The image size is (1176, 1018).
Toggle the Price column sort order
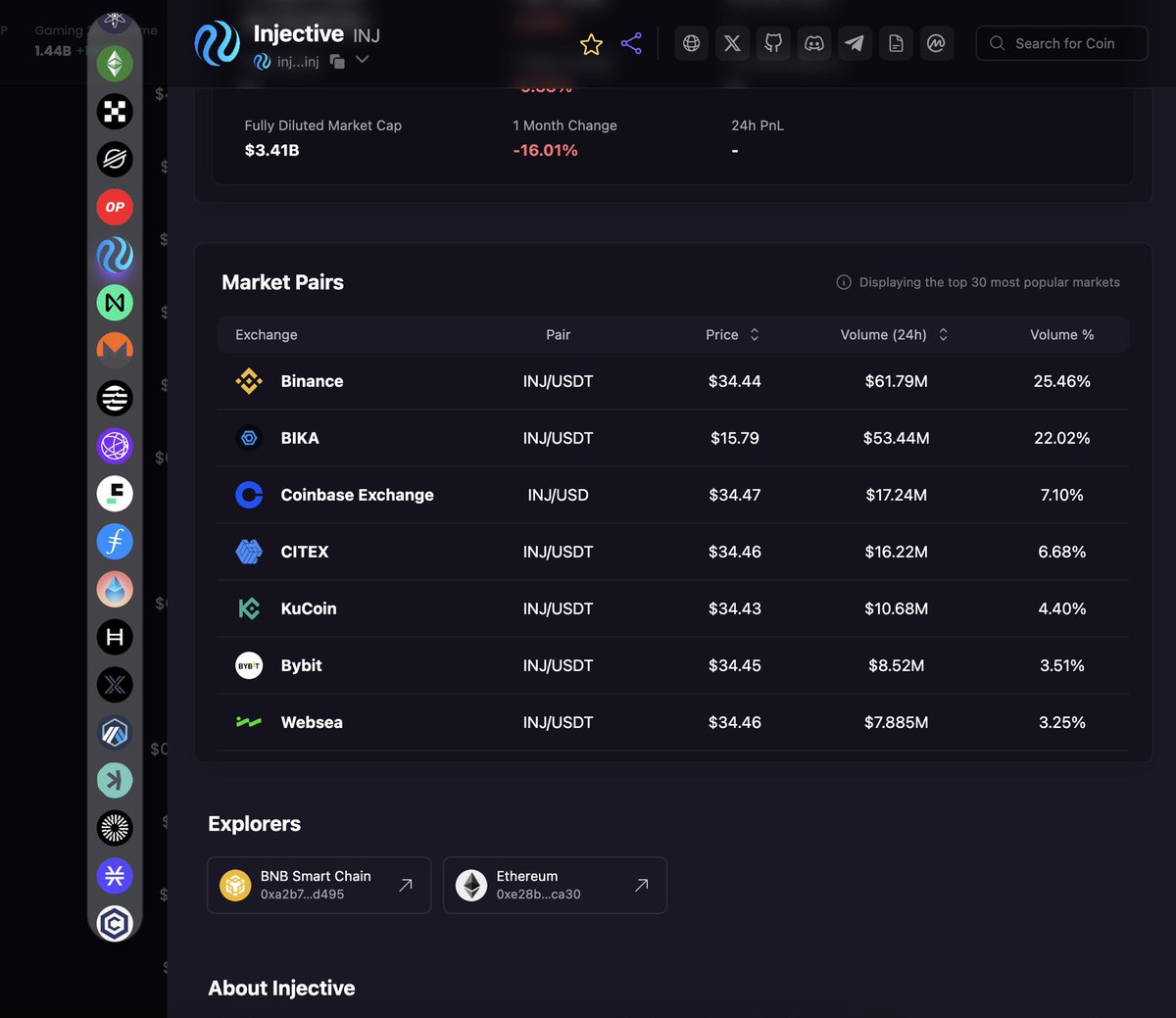coord(754,334)
